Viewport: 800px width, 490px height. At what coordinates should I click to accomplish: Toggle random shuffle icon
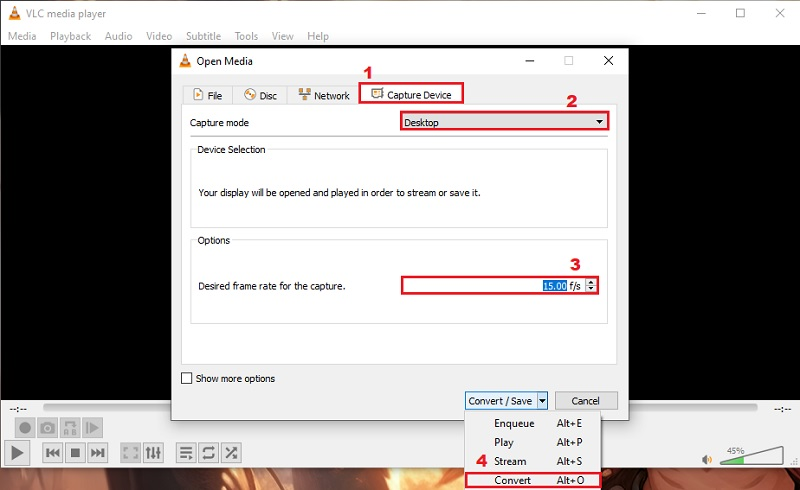point(231,453)
